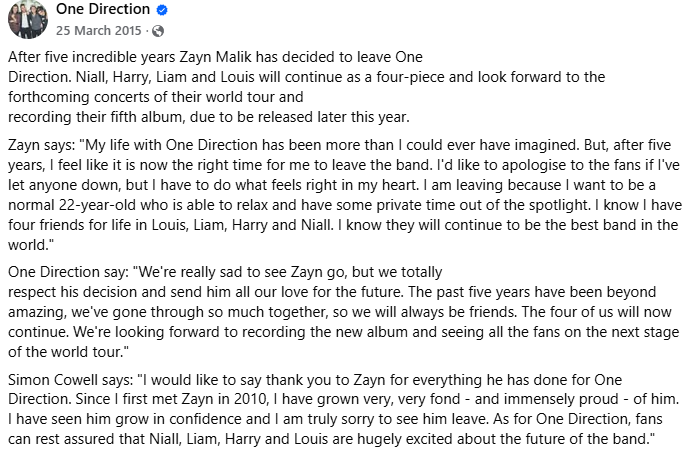Click the globe public privacy icon
691x451 pixels.
coord(157,30)
